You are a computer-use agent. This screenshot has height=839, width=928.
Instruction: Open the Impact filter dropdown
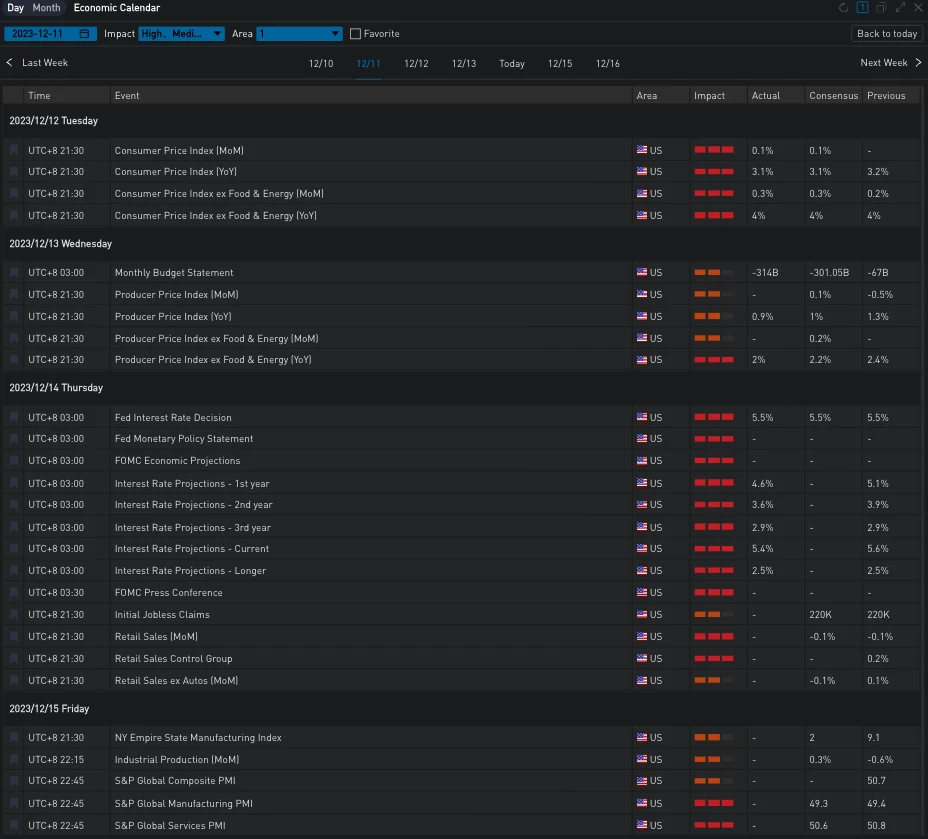(x=181, y=34)
